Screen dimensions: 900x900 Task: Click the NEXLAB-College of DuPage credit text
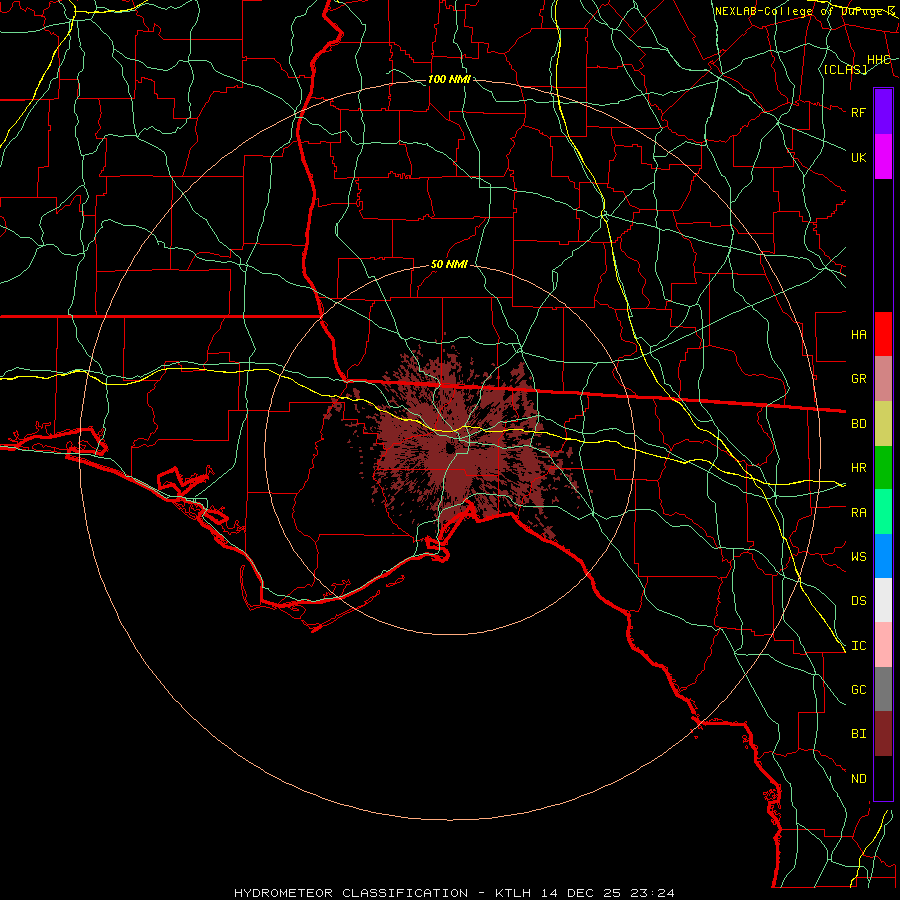tap(804, 11)
